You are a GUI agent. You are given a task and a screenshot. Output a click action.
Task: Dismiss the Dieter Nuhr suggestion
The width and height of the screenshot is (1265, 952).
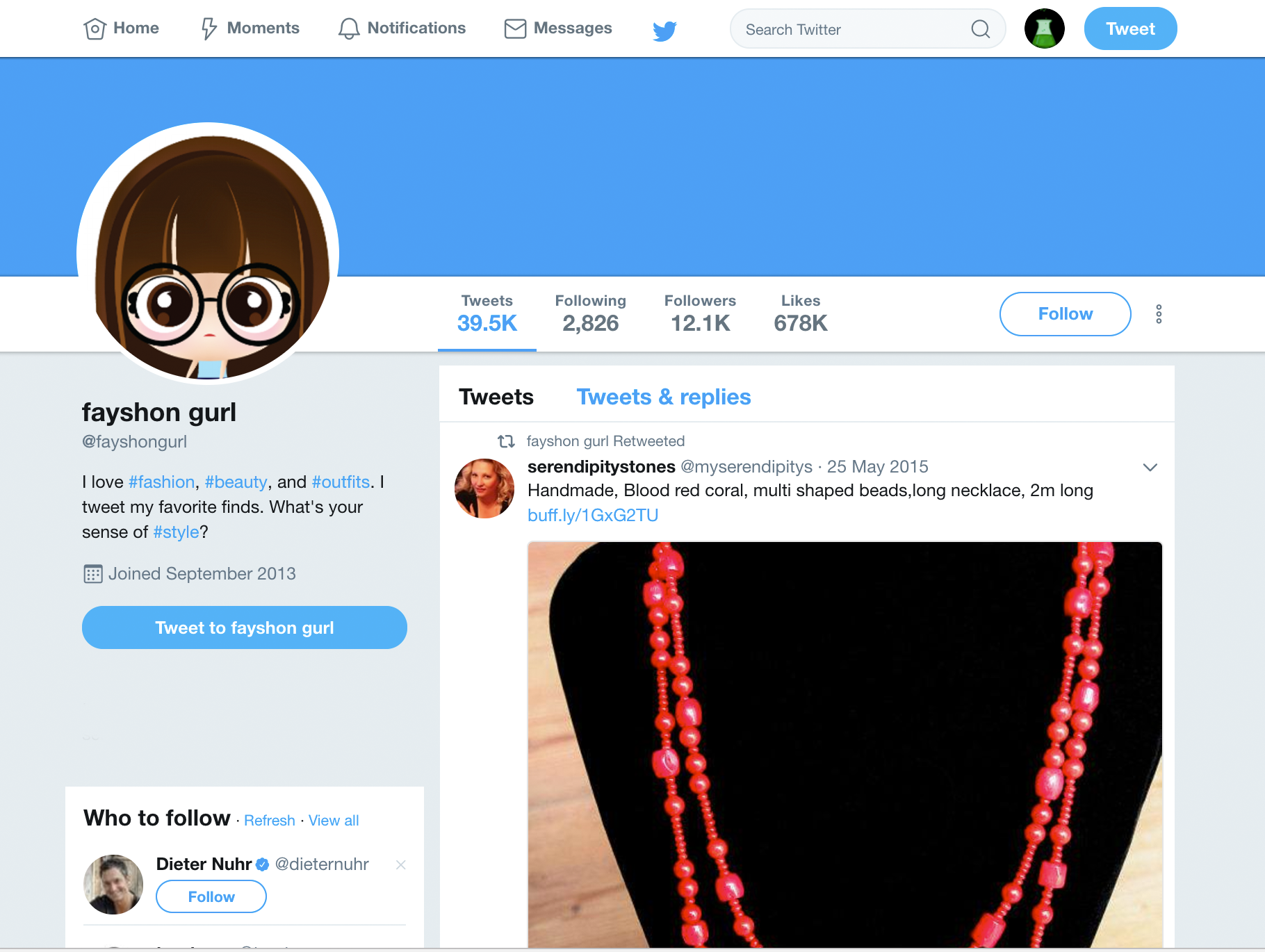pos(401,865)
